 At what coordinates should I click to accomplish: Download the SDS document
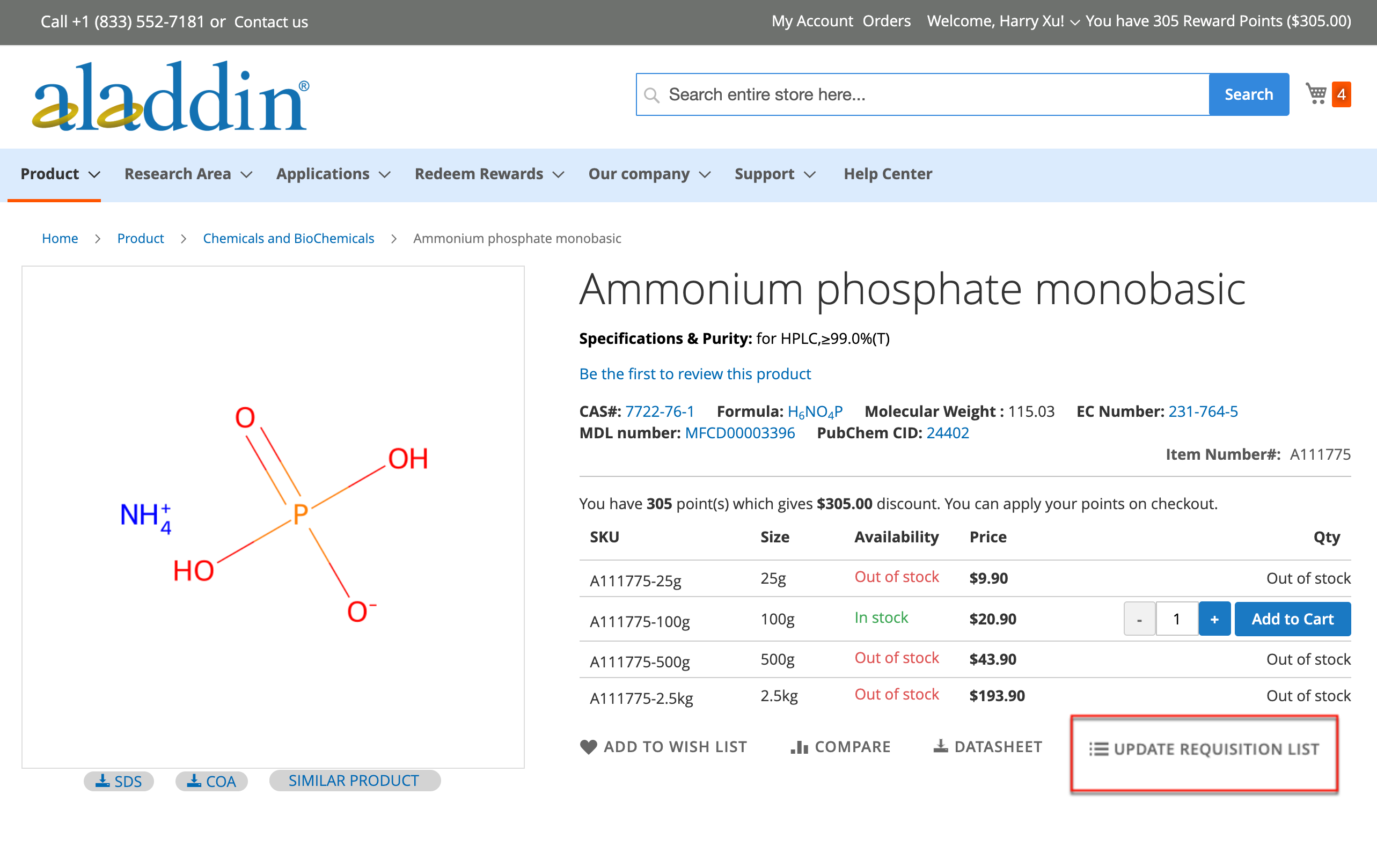[x=119, y=781]
